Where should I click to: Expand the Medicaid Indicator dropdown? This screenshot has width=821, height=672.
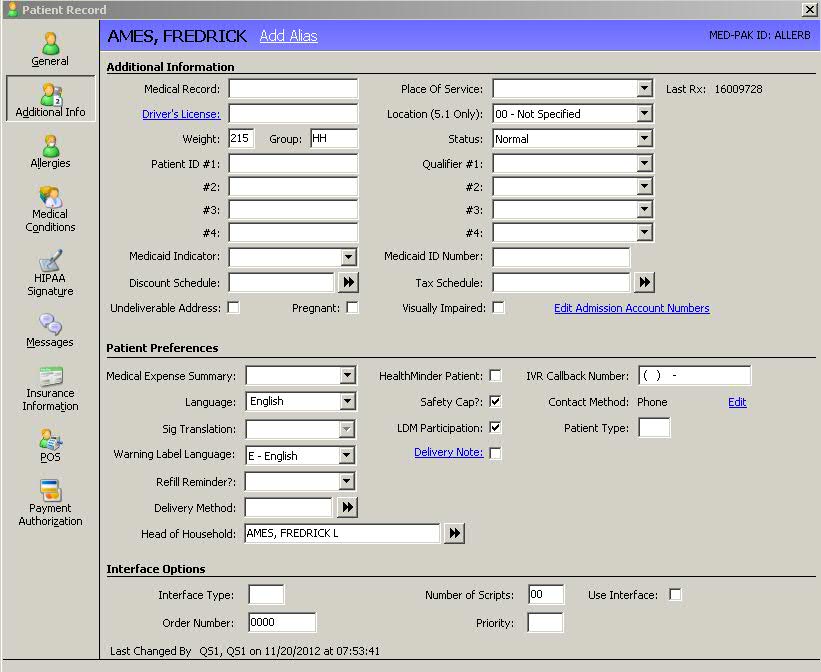pyautogui.click(x=348, y=257)
